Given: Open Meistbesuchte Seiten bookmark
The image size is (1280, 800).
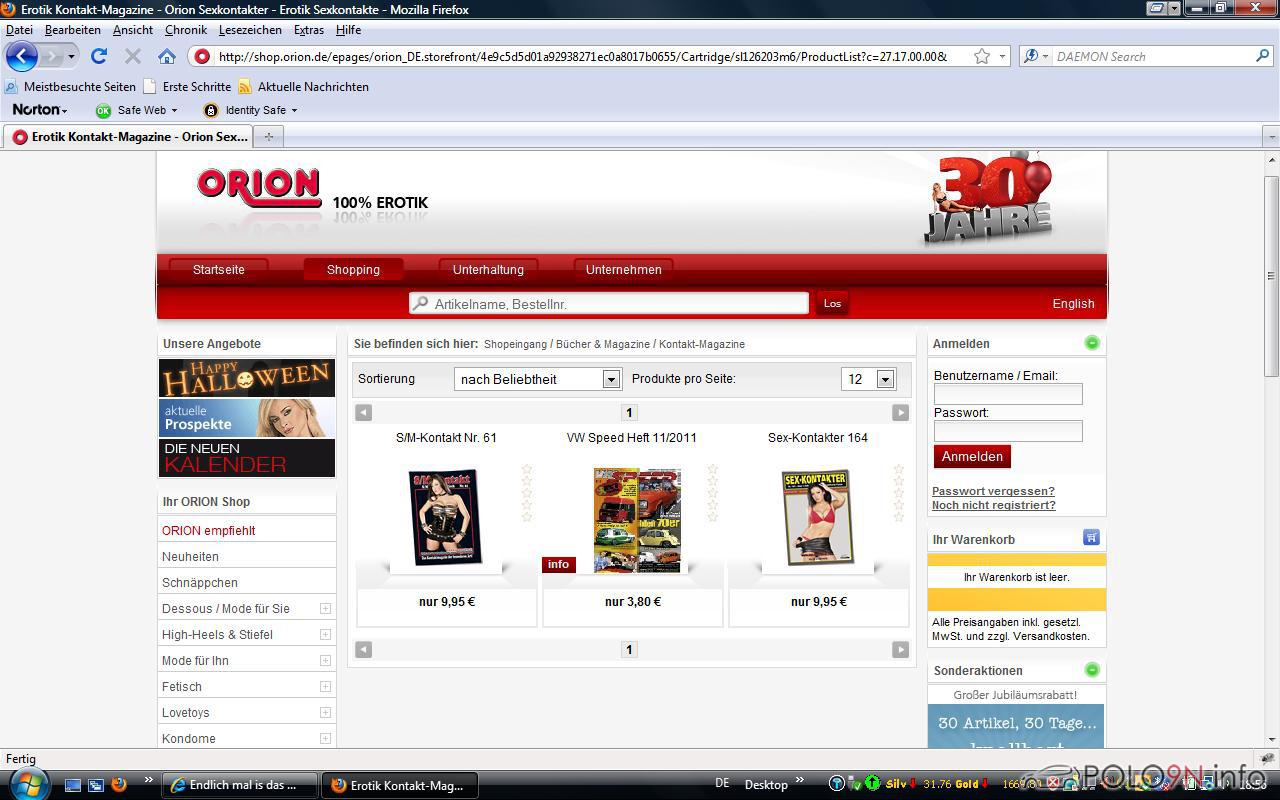Looking at the screenshot, I should click(71, 87).
